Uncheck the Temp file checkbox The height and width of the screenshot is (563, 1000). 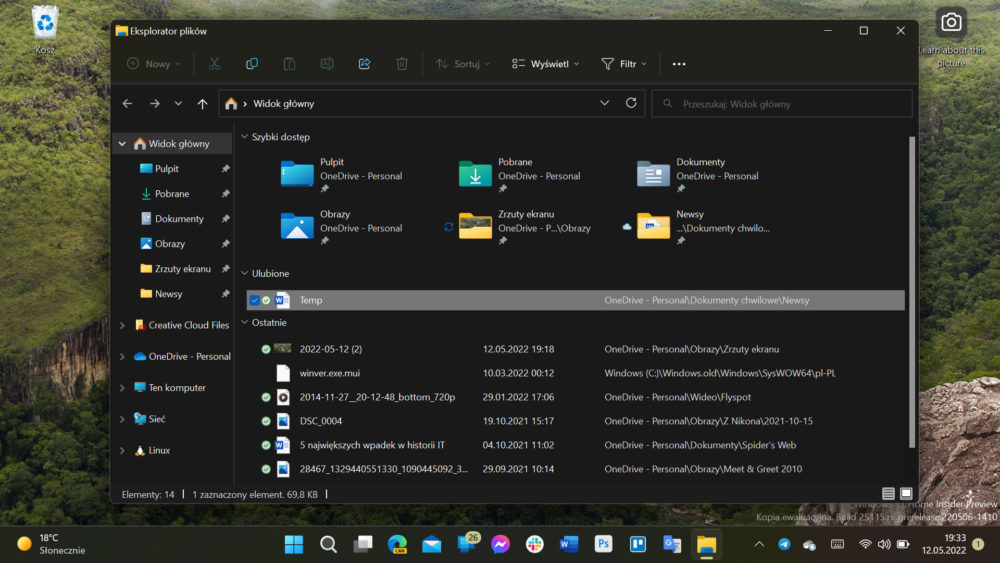(254, 300)
